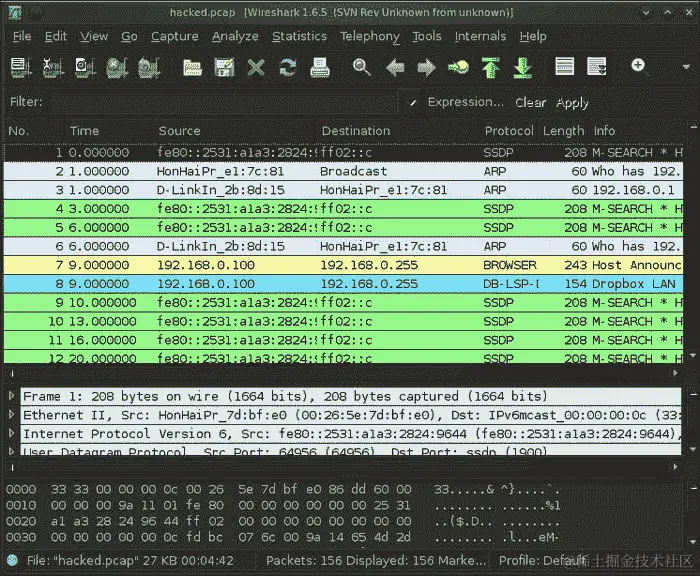Screen dimensions: 700x576
Task: Open the Tools menu
Action: click(x=427, y=36)
